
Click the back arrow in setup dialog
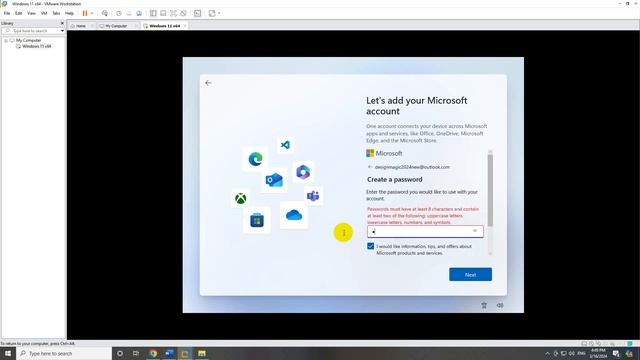tap(208, 83)
